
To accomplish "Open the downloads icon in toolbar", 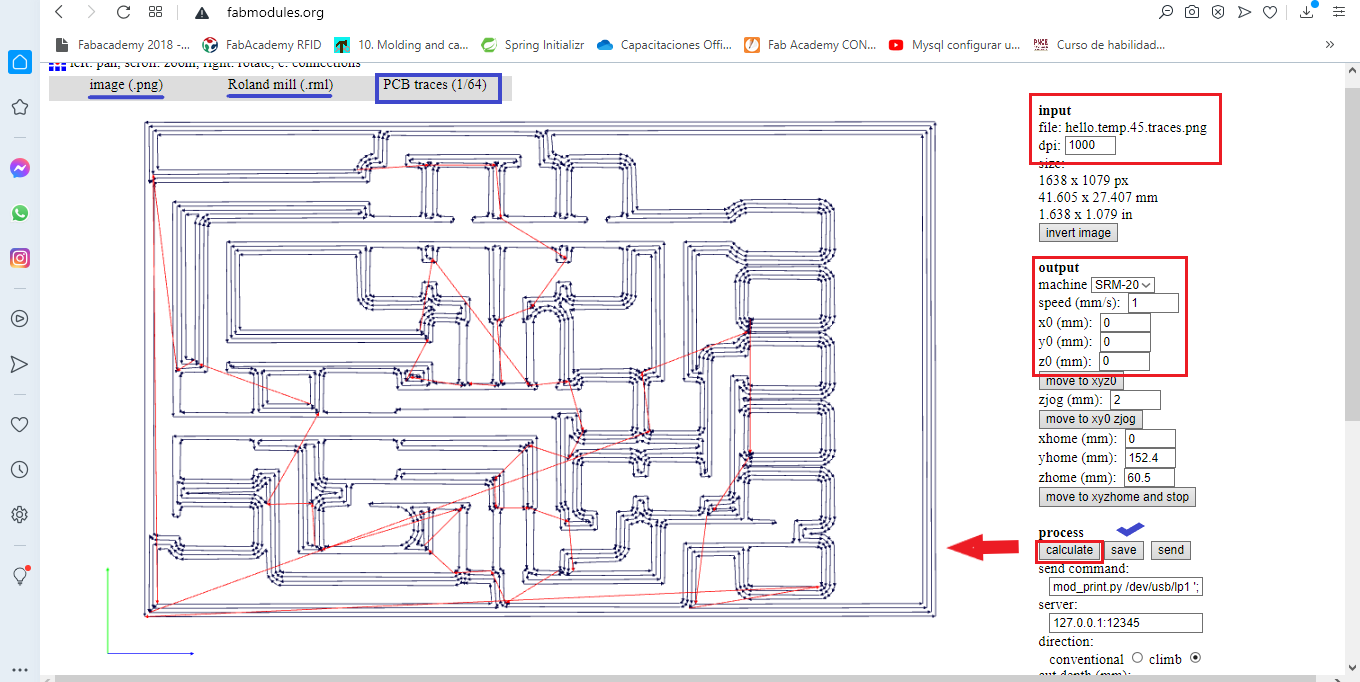I will [x=1307, y=13].
